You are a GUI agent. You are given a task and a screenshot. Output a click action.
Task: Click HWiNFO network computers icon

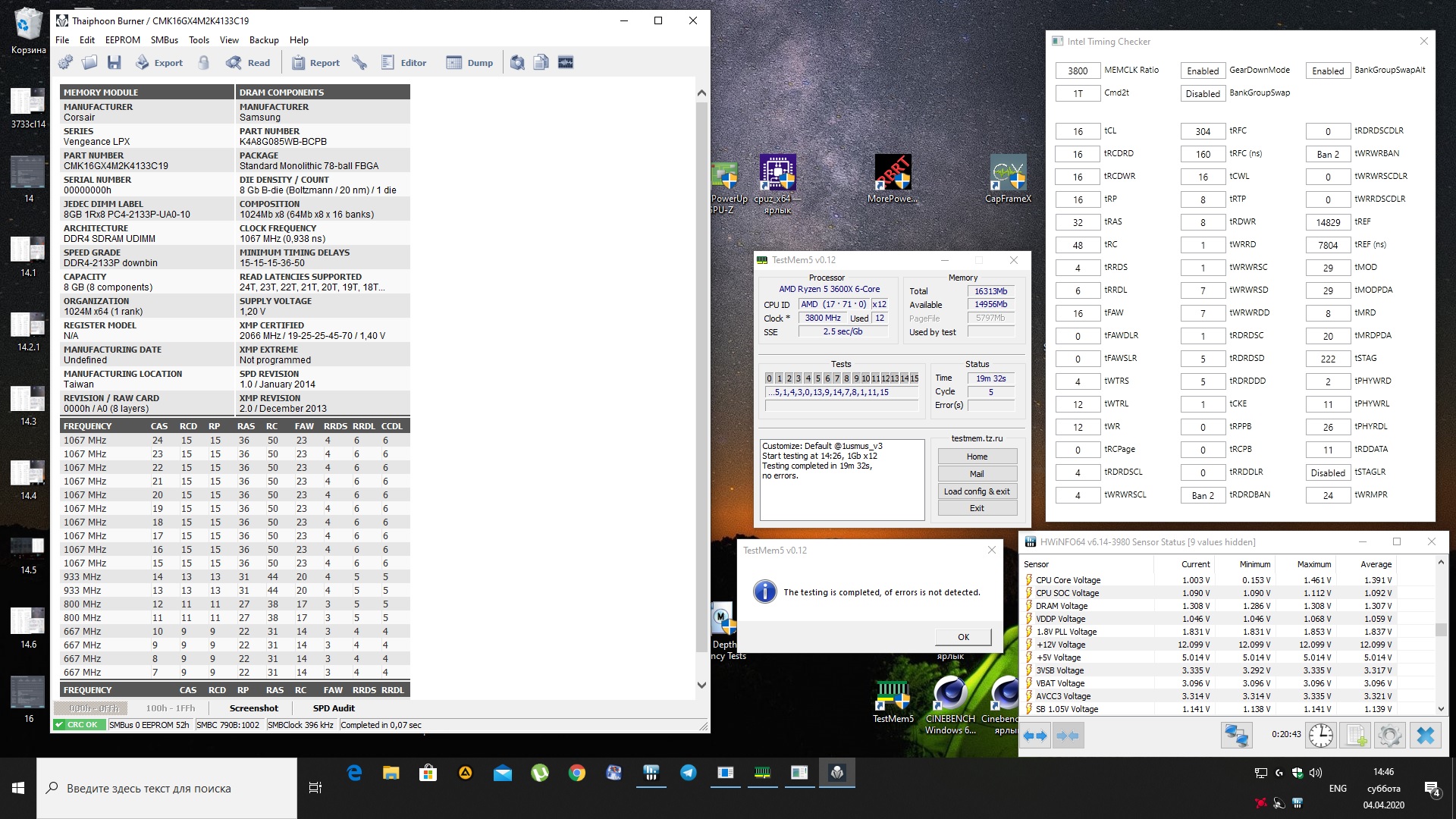tap(1236, 735)
